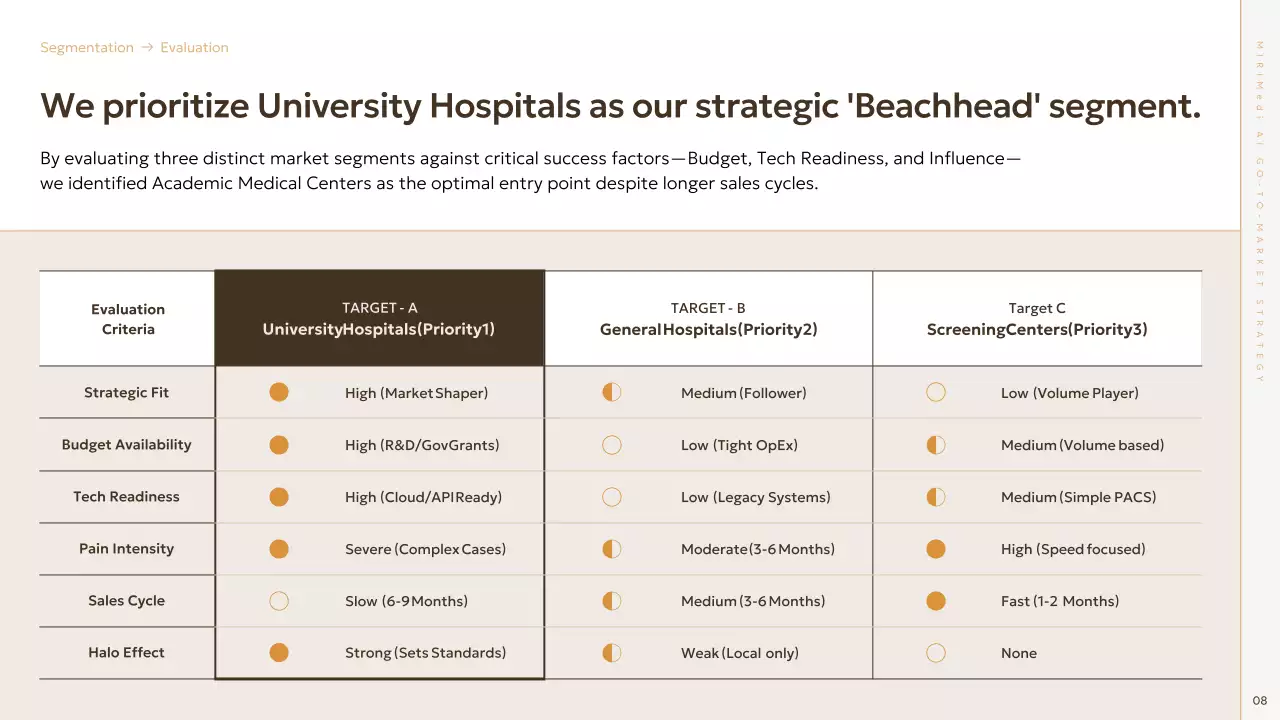Click the full circle beside Strong (Sets Standards)

pyautogui.click(x=279, y=653)
